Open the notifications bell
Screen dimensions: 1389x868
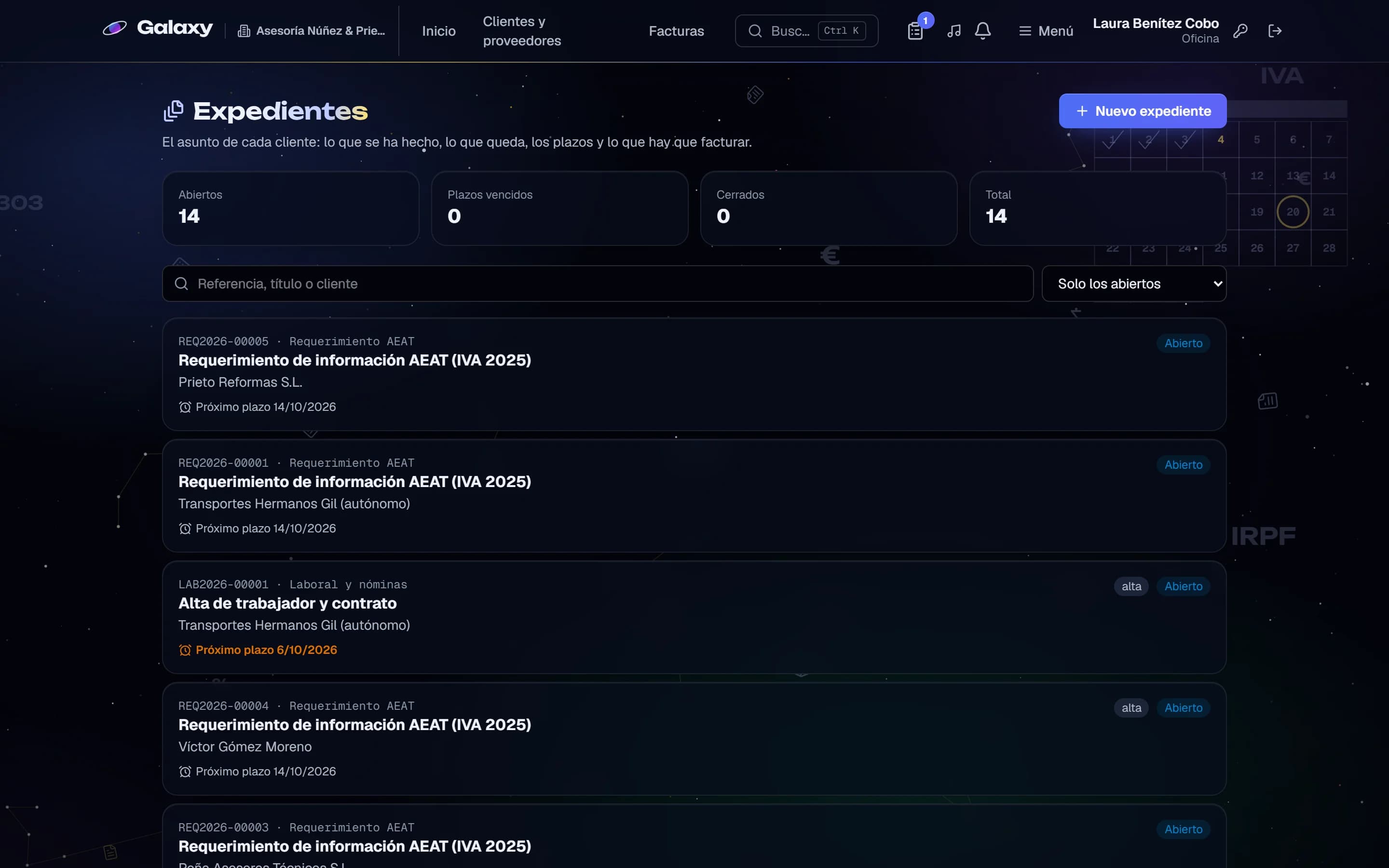[982, 31]
